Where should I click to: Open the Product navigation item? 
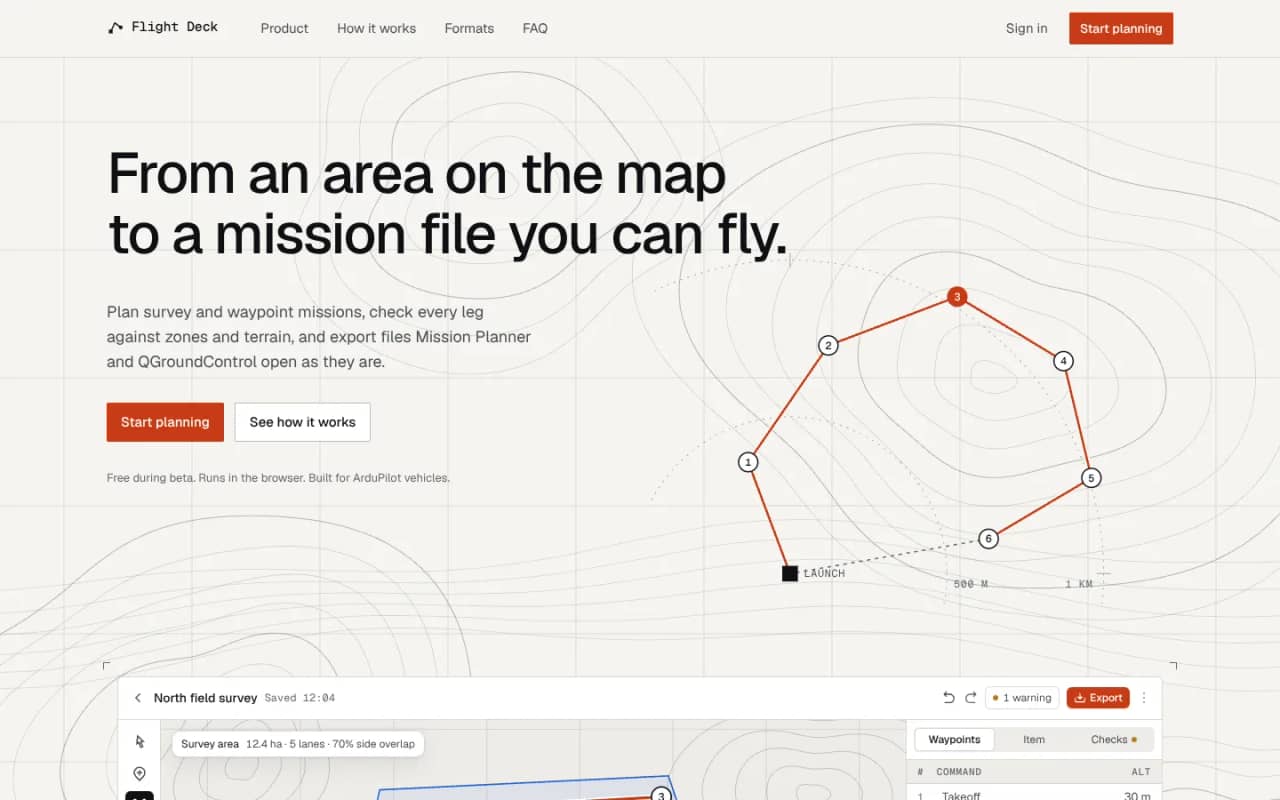[x=284, y=28]
